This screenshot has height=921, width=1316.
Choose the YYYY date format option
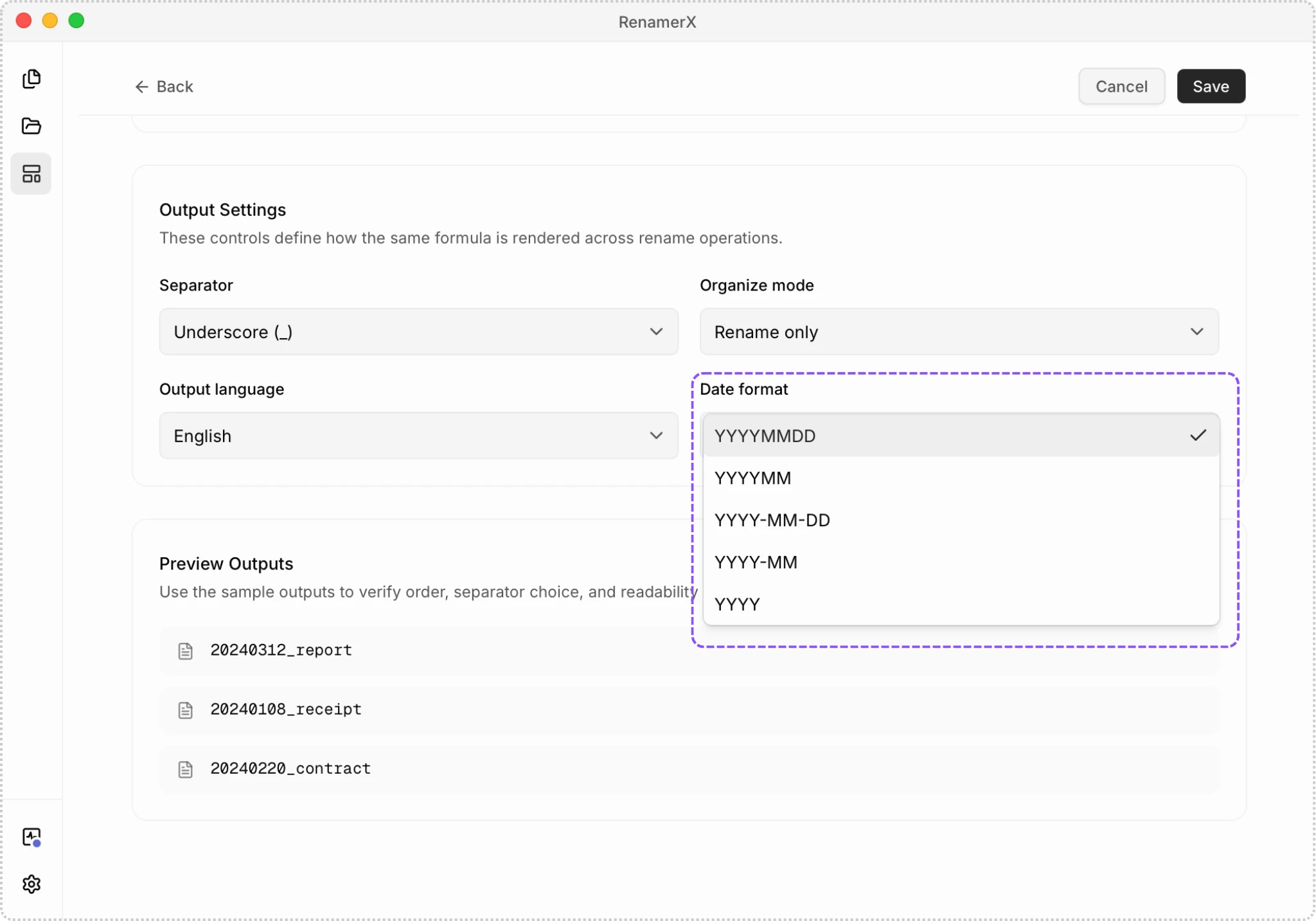click(x=961, y=604)
